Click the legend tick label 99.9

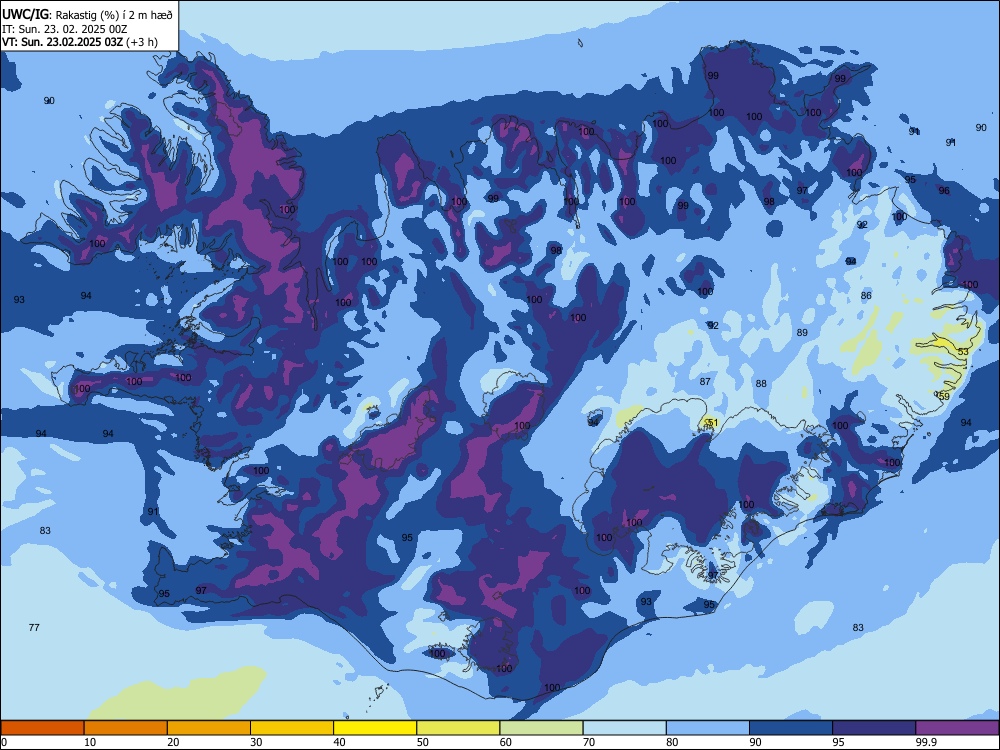tap(926, 742)
